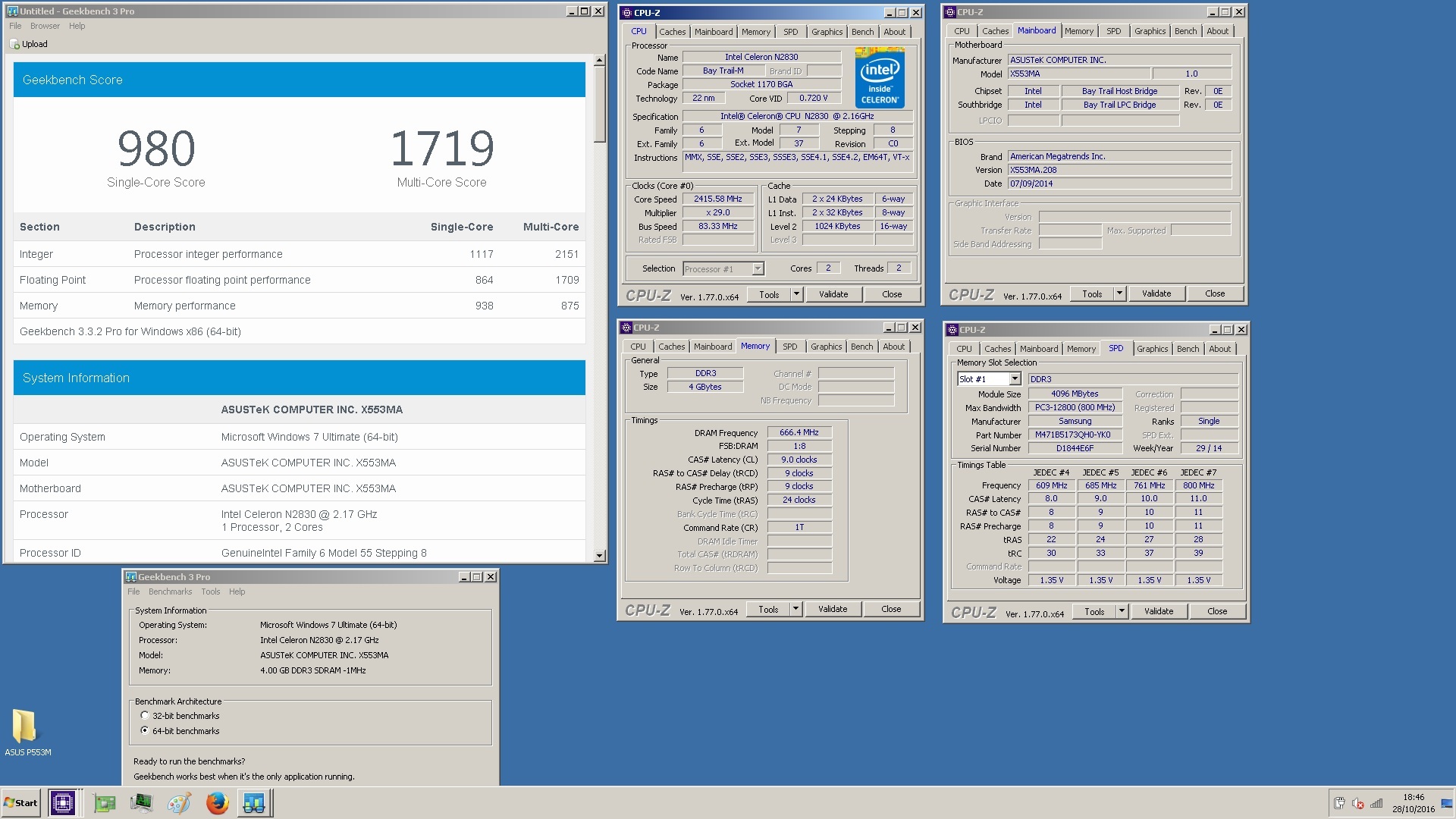Click Validate in CPU-Z CPU window
This screenshot has width=1456, height=819.
(x=833, y=294)
